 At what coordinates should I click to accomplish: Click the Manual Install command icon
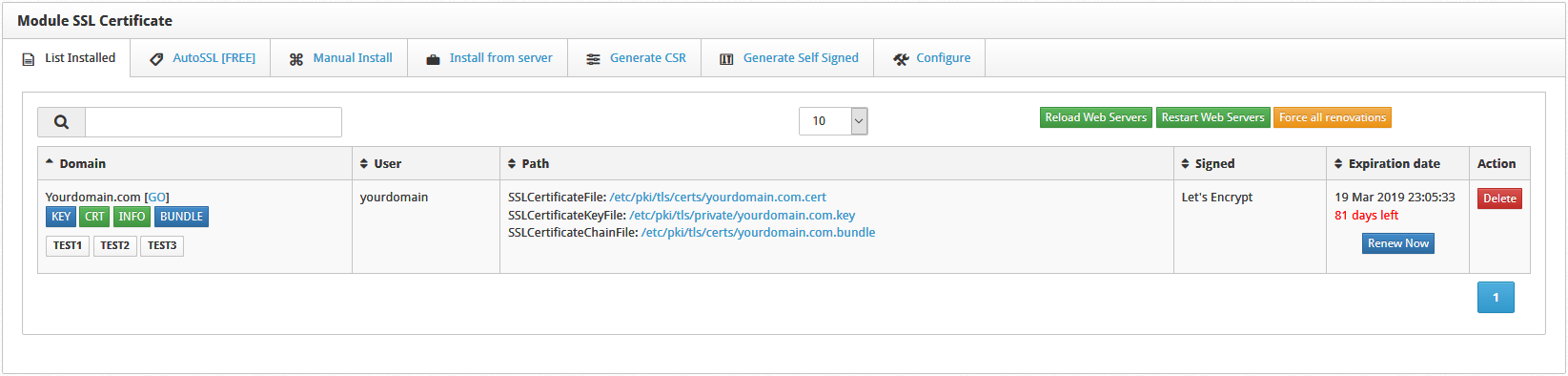(x=296, y=59)
